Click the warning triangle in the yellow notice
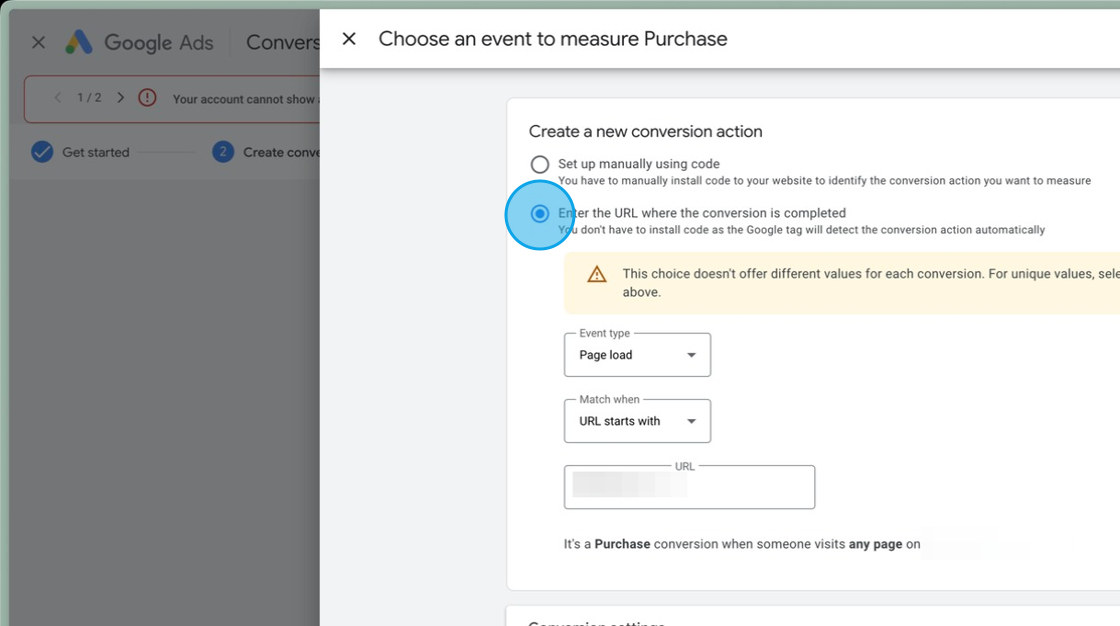The height and width of the screenshot is (626, 1120). pos(598,273)
